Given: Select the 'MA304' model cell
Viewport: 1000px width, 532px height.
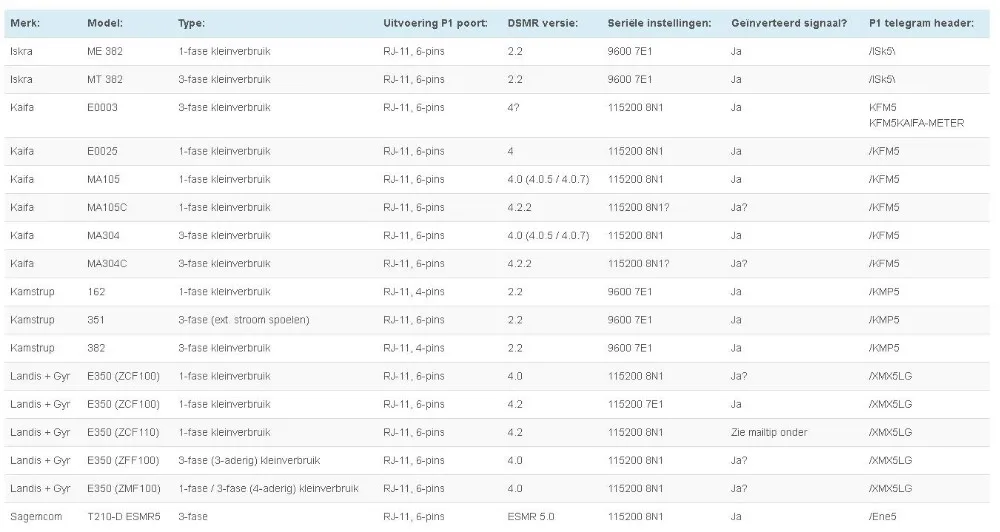Looking at the screenshot, I should tap(103, 236).
